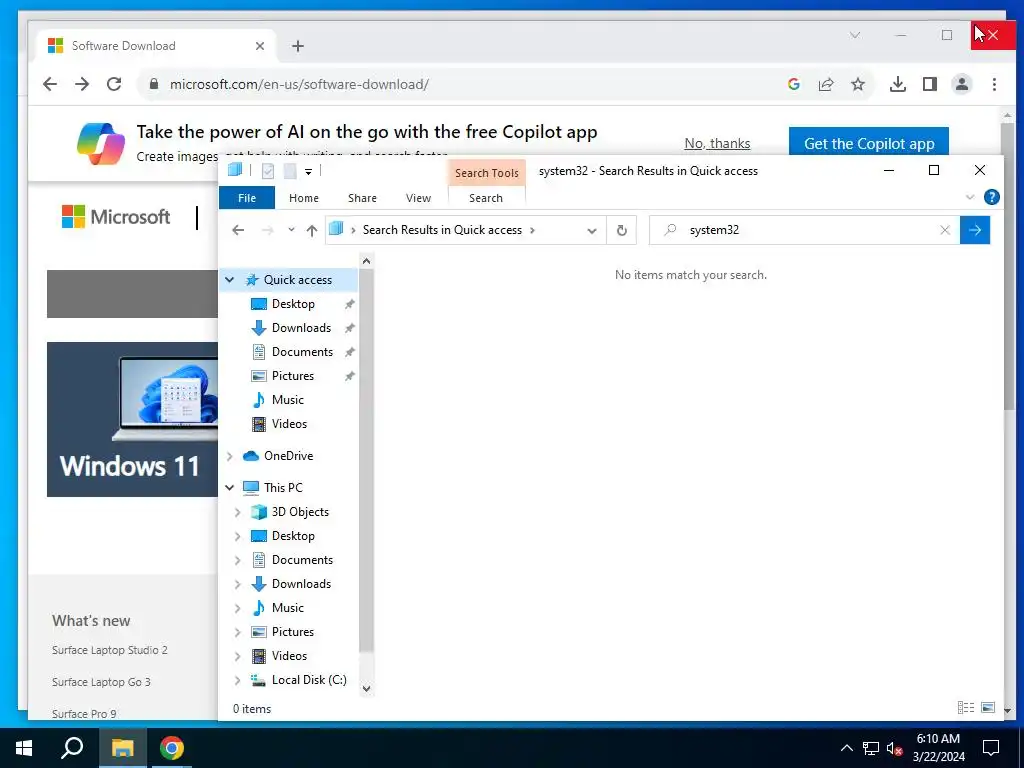Expand 3D Objects under This PC
This screenshot has height=768, width=1024.
[x=238, y=512]
